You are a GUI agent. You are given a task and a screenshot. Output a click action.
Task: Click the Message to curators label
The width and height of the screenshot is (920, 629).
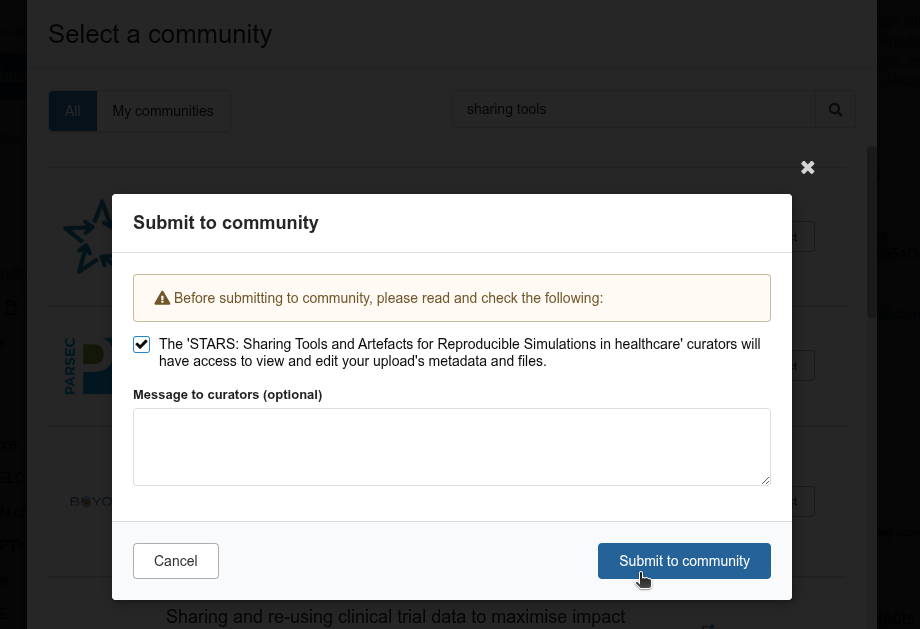click(227, 395)
